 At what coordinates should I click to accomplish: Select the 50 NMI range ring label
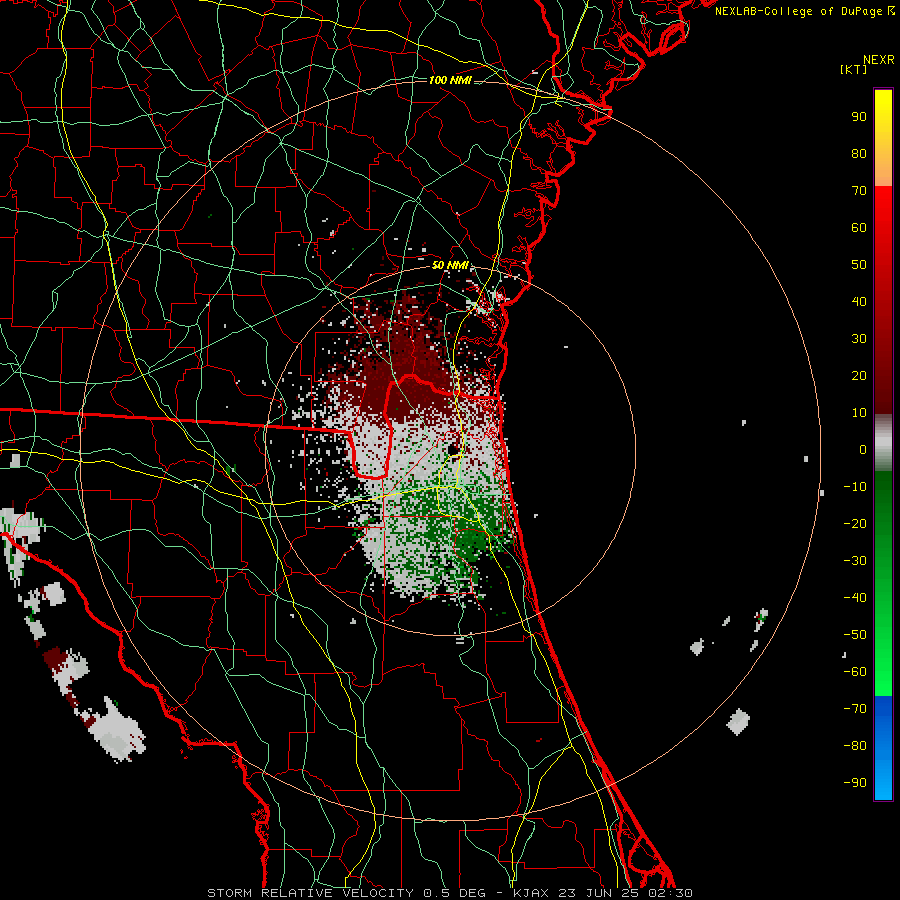[450, 265]
